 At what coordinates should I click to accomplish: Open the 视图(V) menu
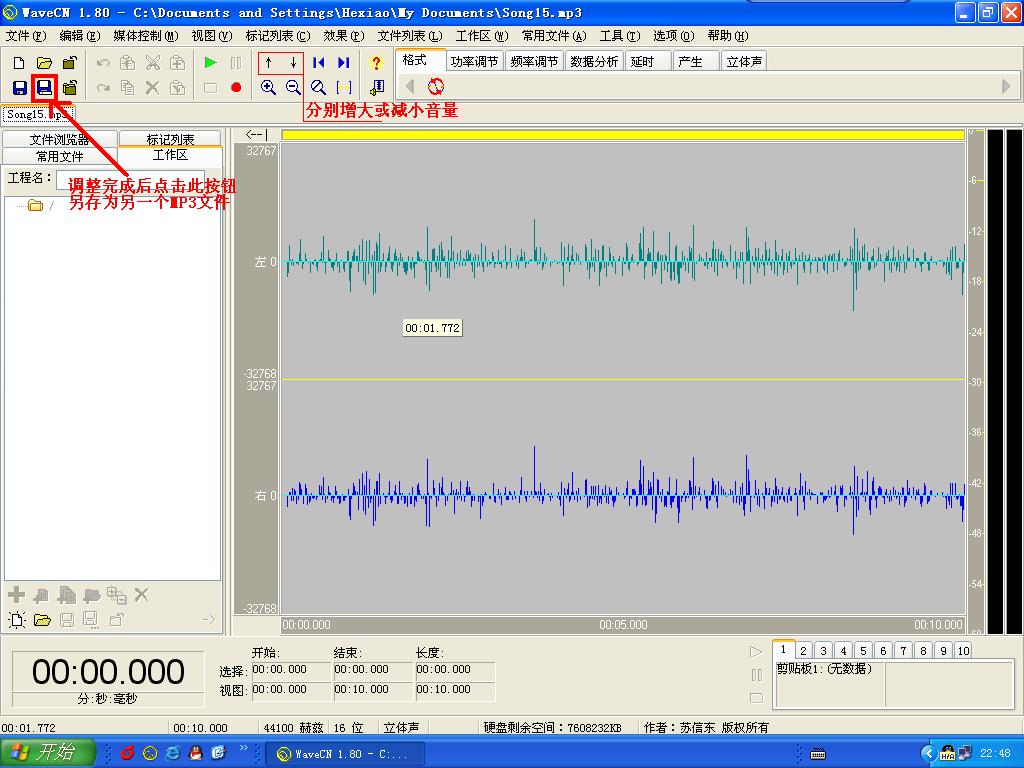tap(212, 36)
